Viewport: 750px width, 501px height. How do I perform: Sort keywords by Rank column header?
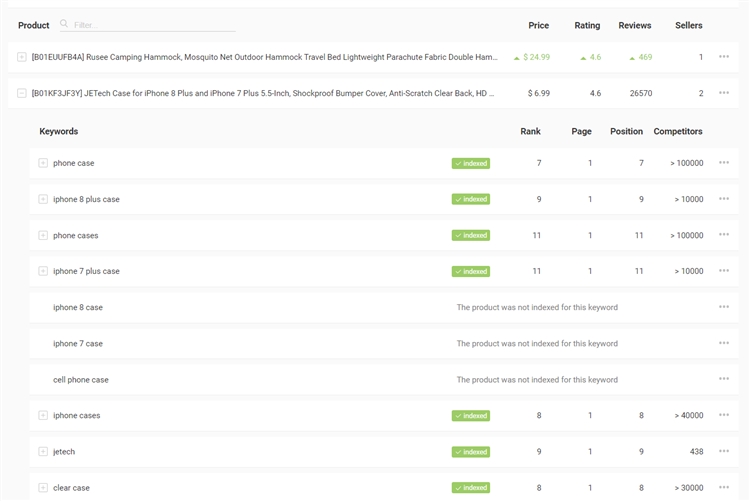coord(530,131)
